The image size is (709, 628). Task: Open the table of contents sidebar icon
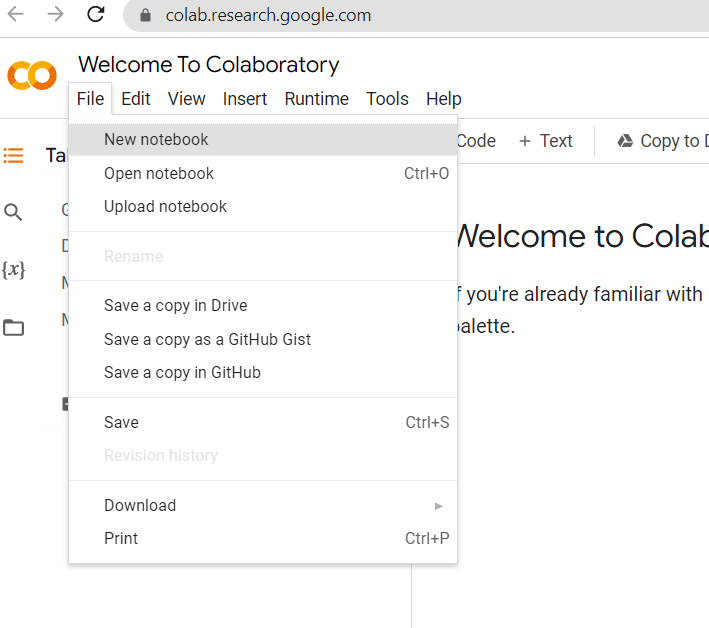[x=14, y=155]
